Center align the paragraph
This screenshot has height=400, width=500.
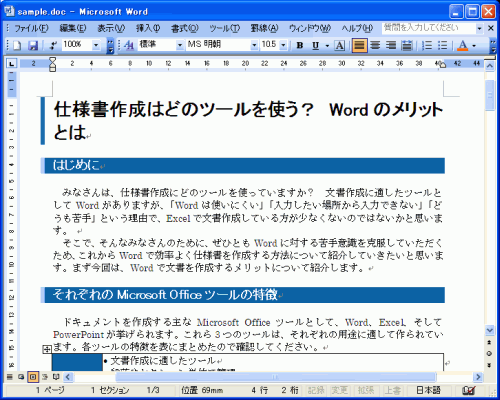coord(375,45)
